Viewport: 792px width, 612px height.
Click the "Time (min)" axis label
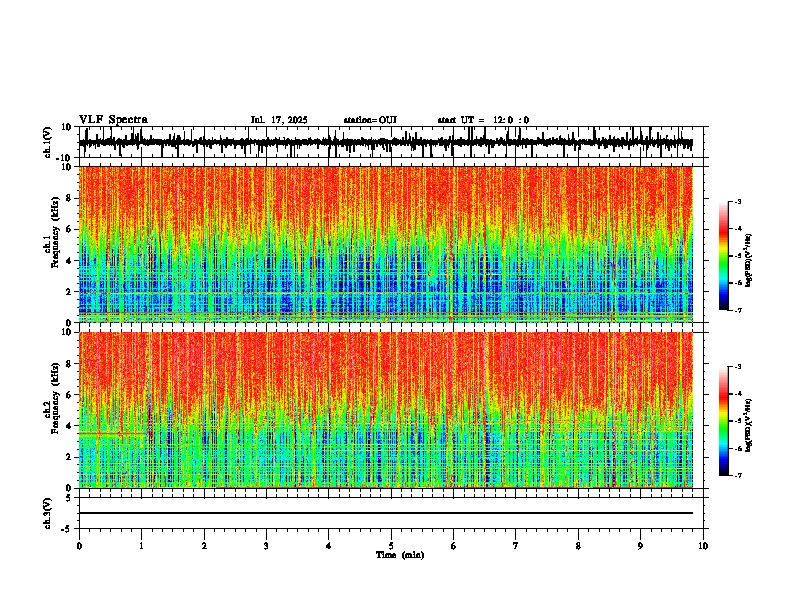click(x=400, y=555)
